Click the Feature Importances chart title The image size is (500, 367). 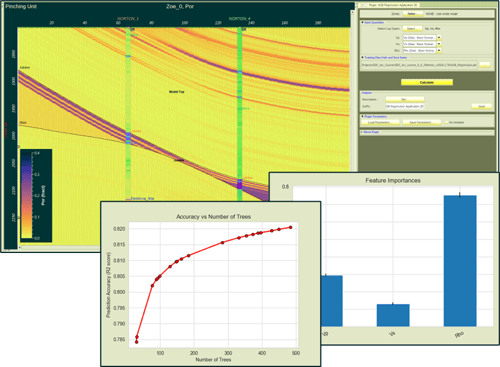[393, 180]
